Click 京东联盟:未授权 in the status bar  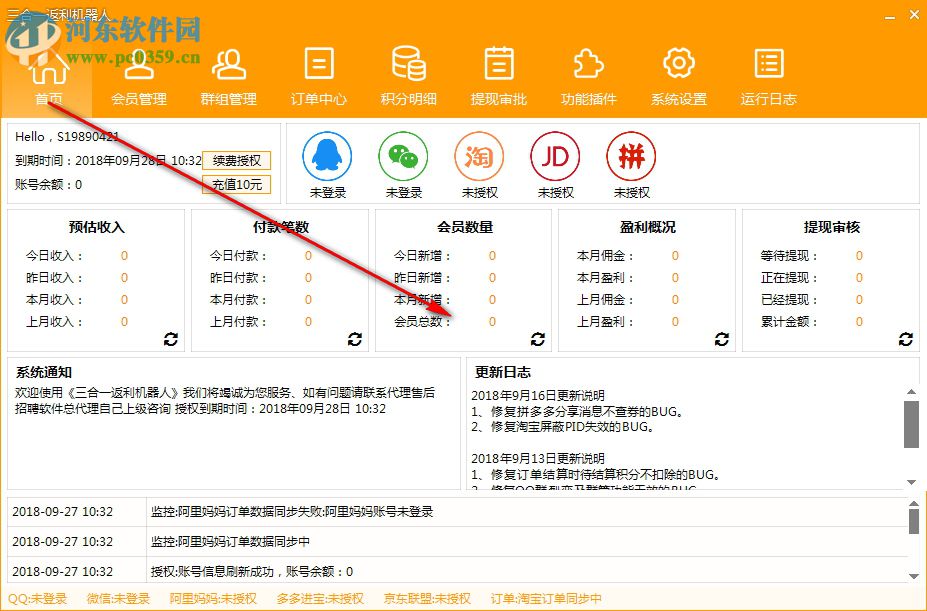[427, 597]
